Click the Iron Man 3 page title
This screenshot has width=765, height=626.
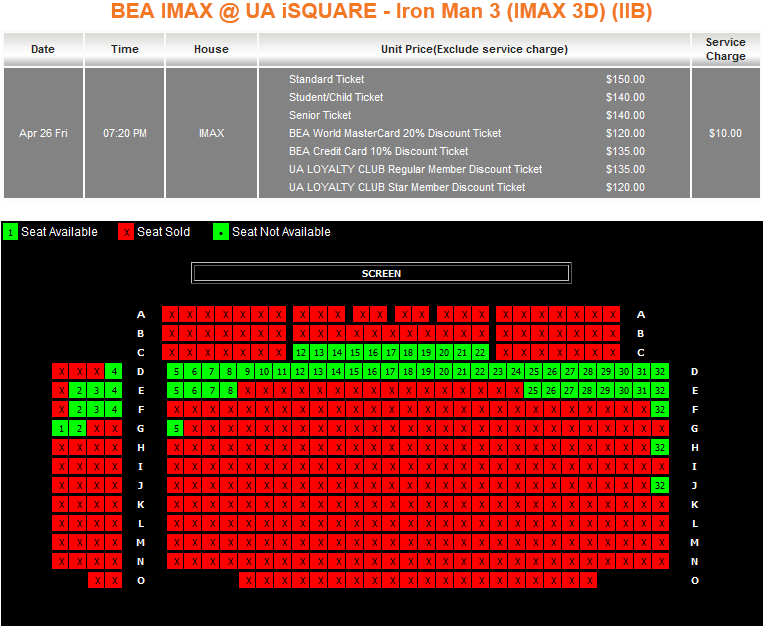(382, 11)
